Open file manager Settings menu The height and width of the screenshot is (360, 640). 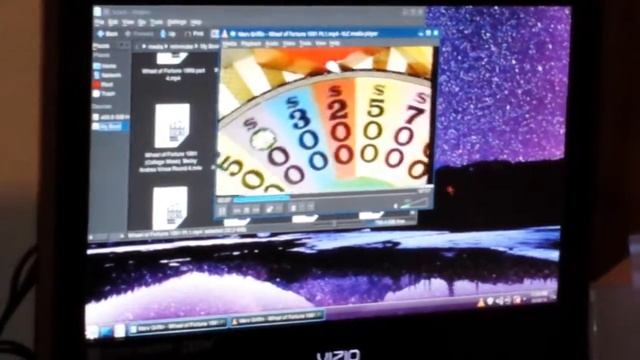pyautogui.click(x=177, y=22)
